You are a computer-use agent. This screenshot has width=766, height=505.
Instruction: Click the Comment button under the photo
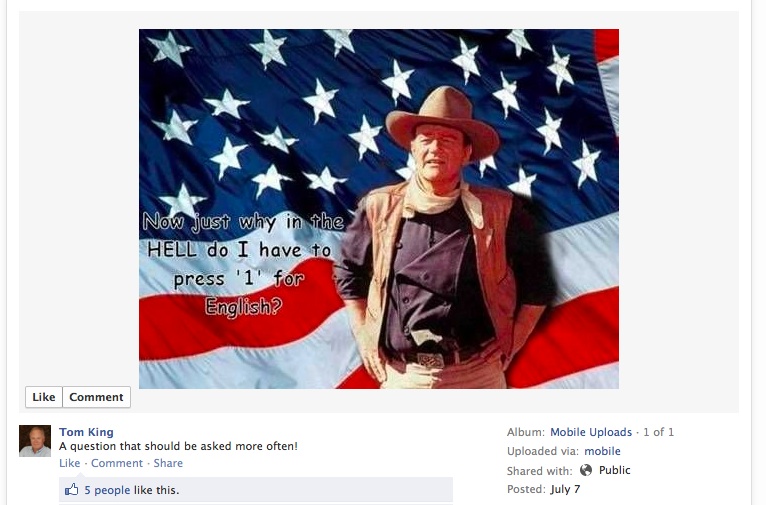[x=96, y=397]
